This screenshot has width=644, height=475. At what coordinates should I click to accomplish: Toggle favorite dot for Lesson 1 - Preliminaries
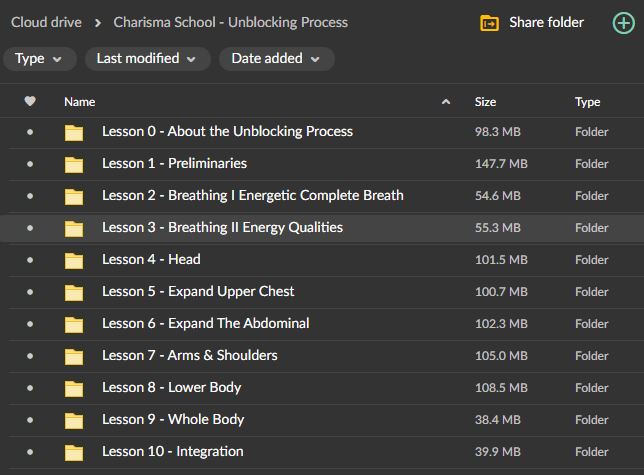click(30, 164)
